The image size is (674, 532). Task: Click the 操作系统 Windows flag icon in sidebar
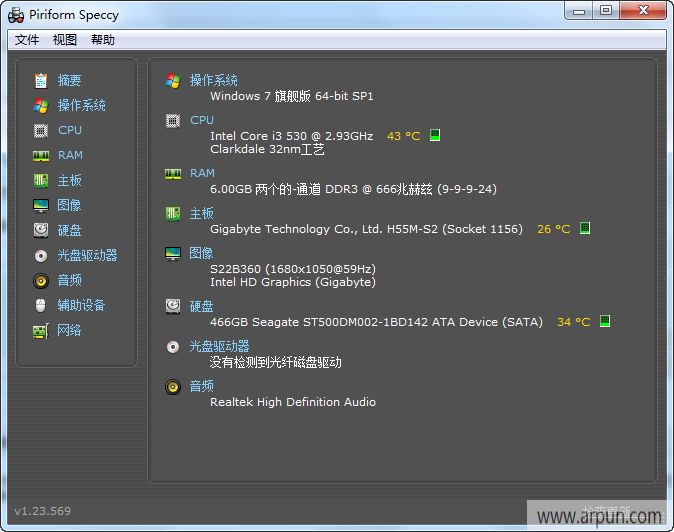click(41, 105)
